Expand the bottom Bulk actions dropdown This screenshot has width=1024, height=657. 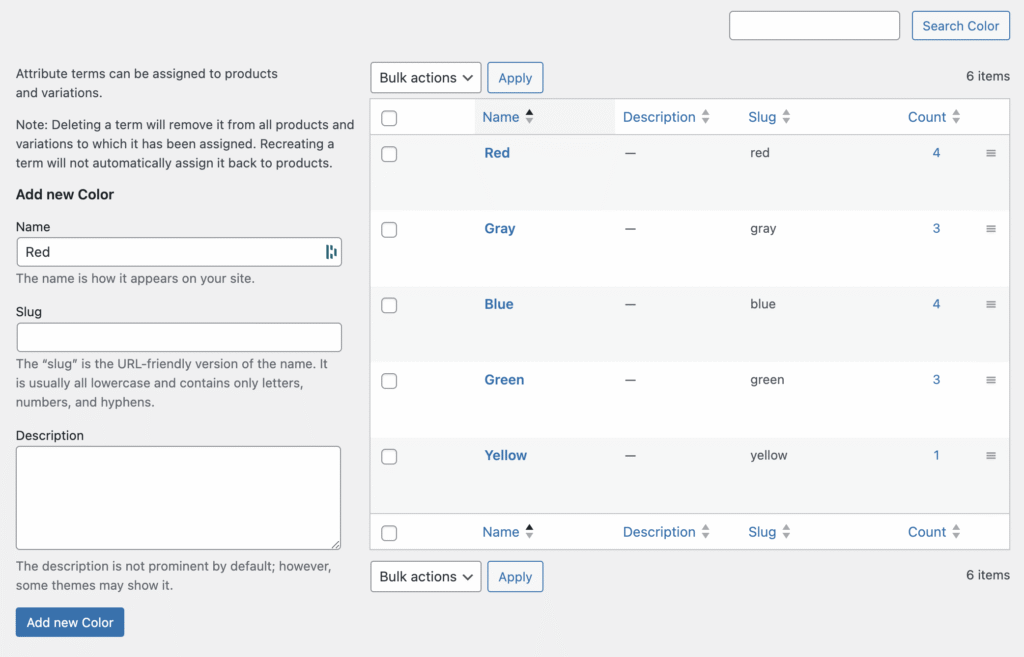pos(426,577)
